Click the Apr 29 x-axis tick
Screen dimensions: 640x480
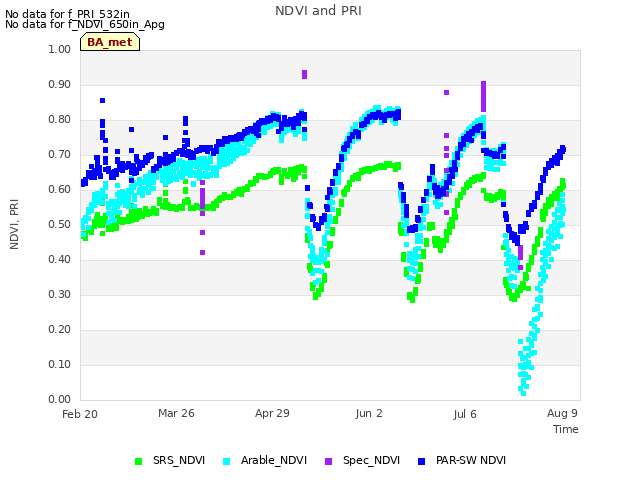(x=272, y=413)
